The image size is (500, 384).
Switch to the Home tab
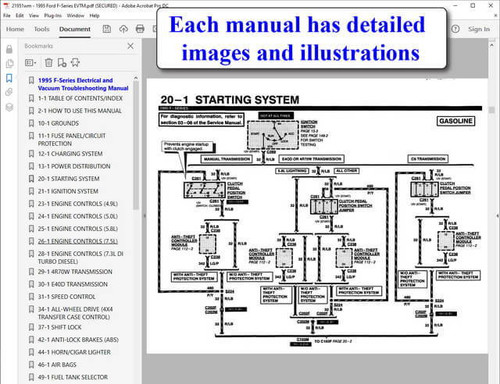(15, 29)
